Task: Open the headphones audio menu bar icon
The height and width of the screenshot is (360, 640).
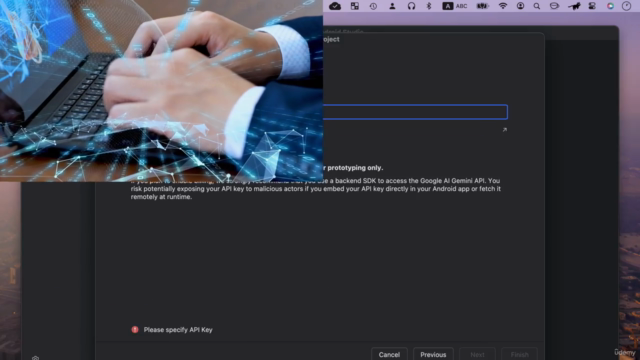Action: [x=411, y=6]
